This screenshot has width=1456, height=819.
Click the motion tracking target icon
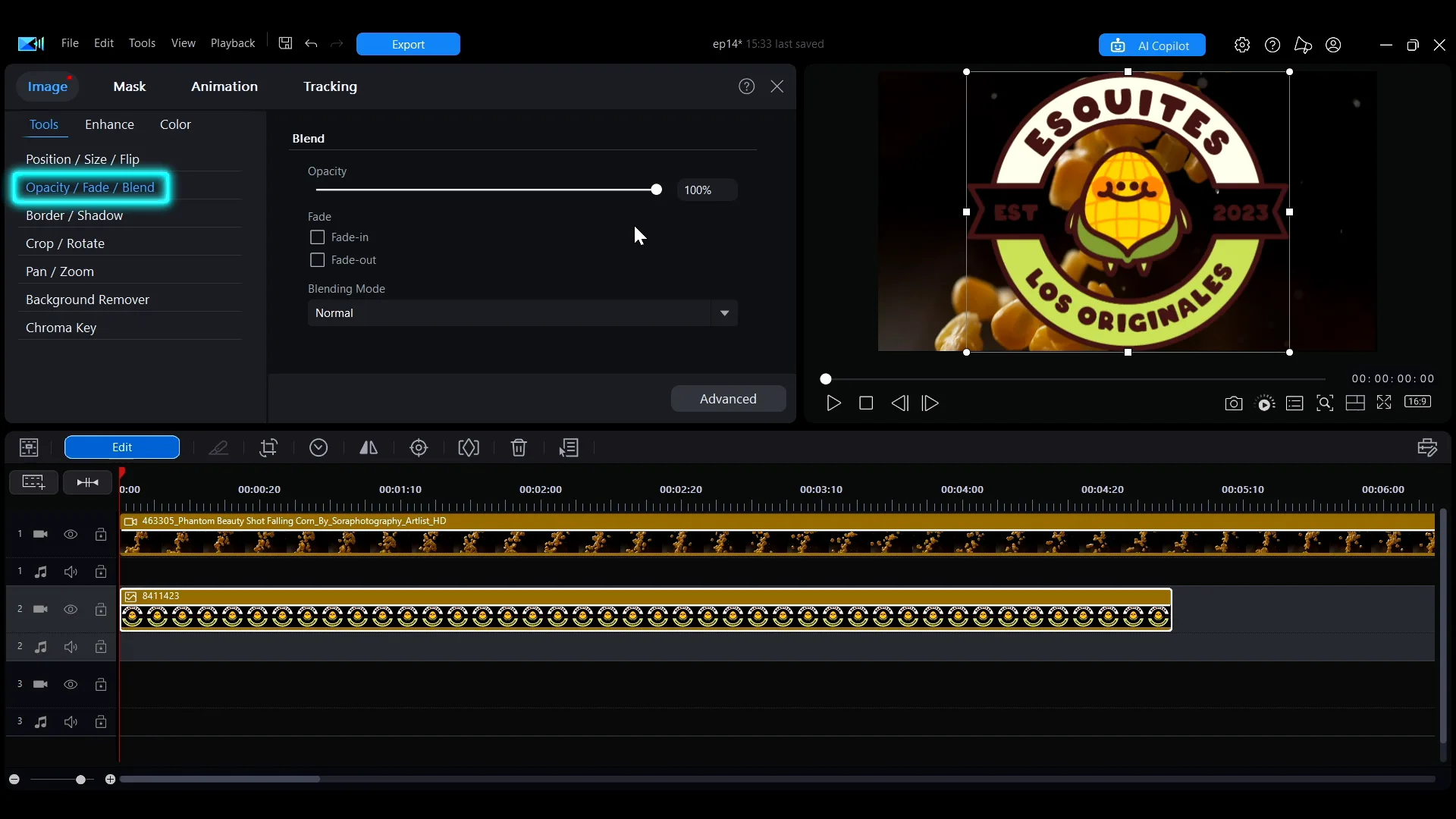419,447
